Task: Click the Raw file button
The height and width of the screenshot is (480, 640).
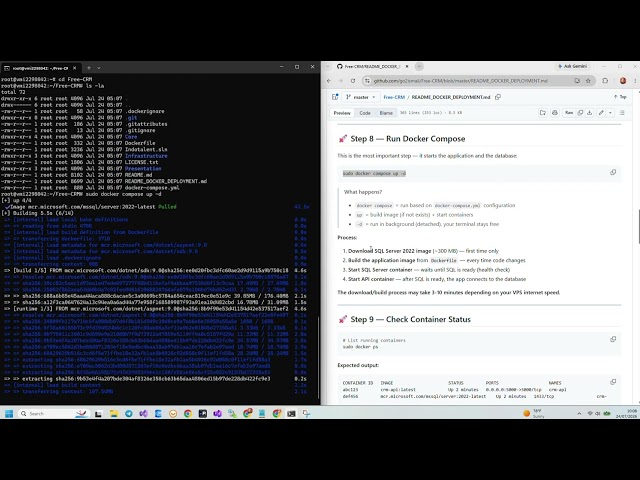Action: coord(569,113)
